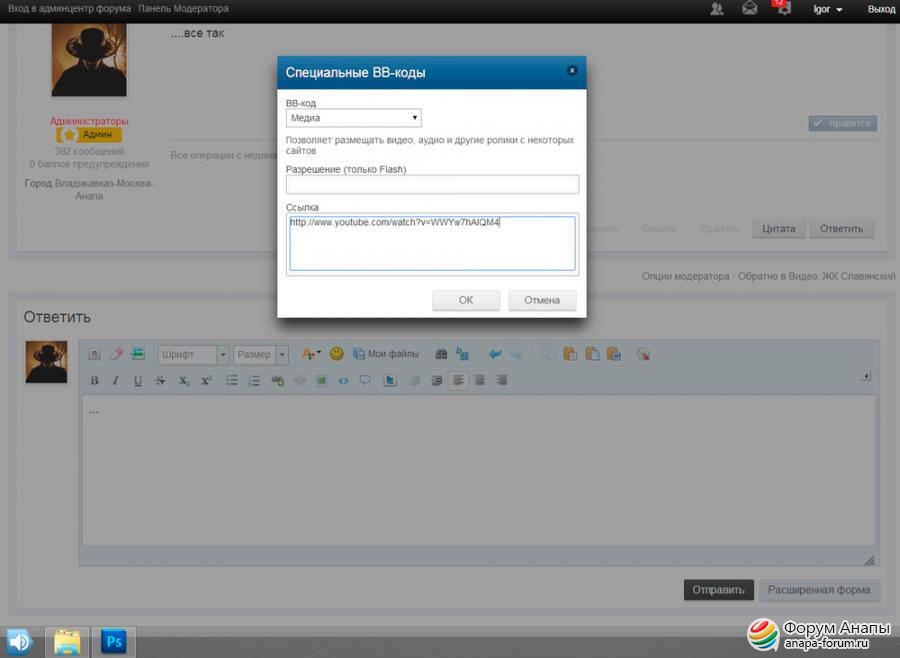Toggle bold formatting in reply editor
The image size is (900, 658).
pyautogui.click(x=95, y=381)
